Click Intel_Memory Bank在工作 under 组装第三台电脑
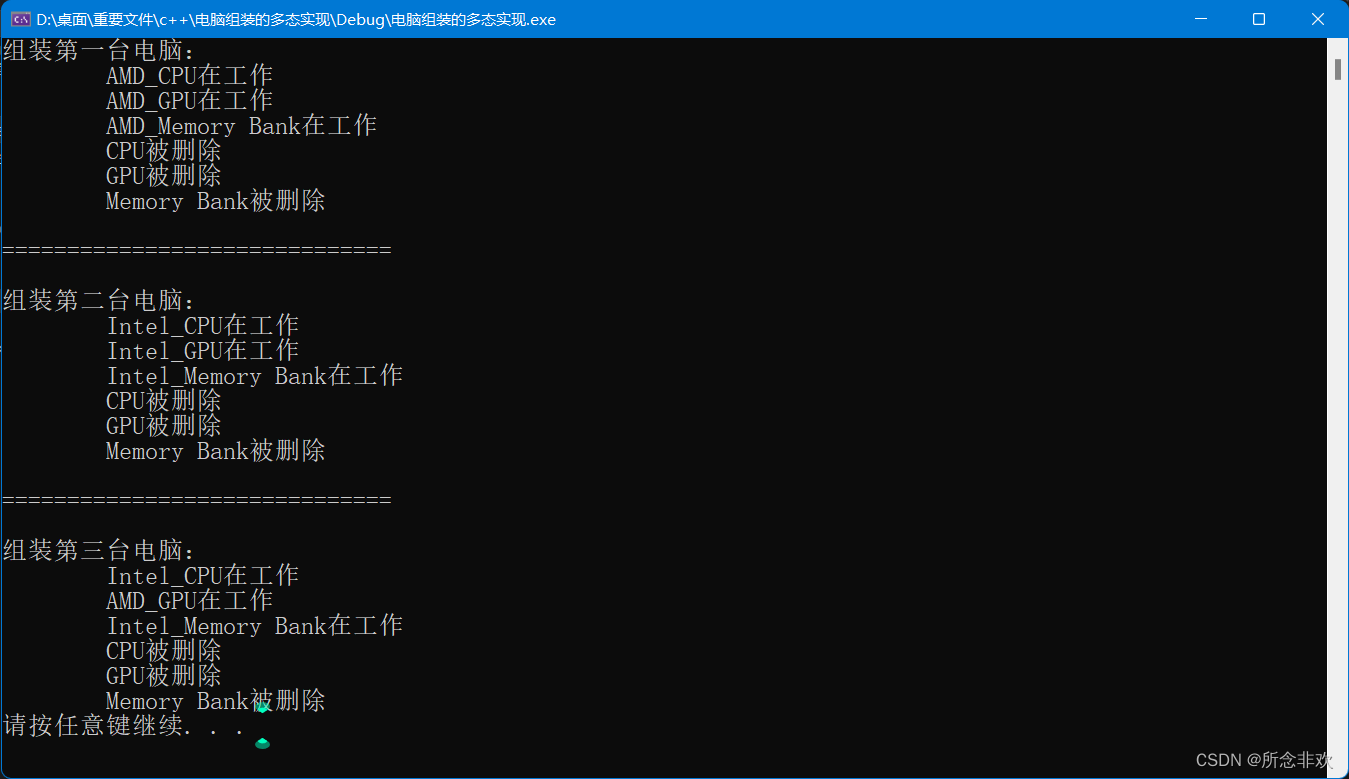The image size is (1349, 779). pos(255,626)
